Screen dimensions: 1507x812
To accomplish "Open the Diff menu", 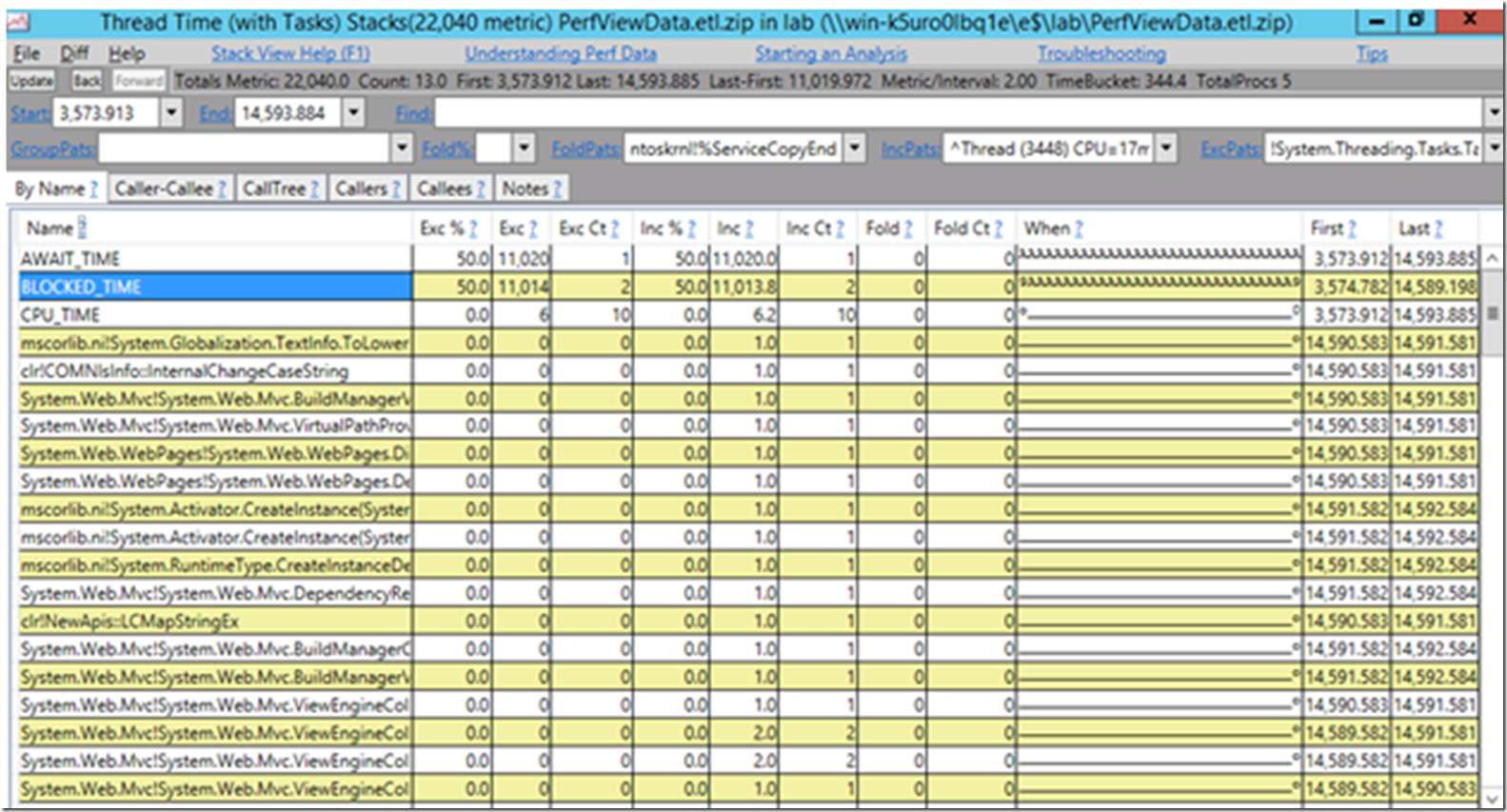I will [74, 53].
